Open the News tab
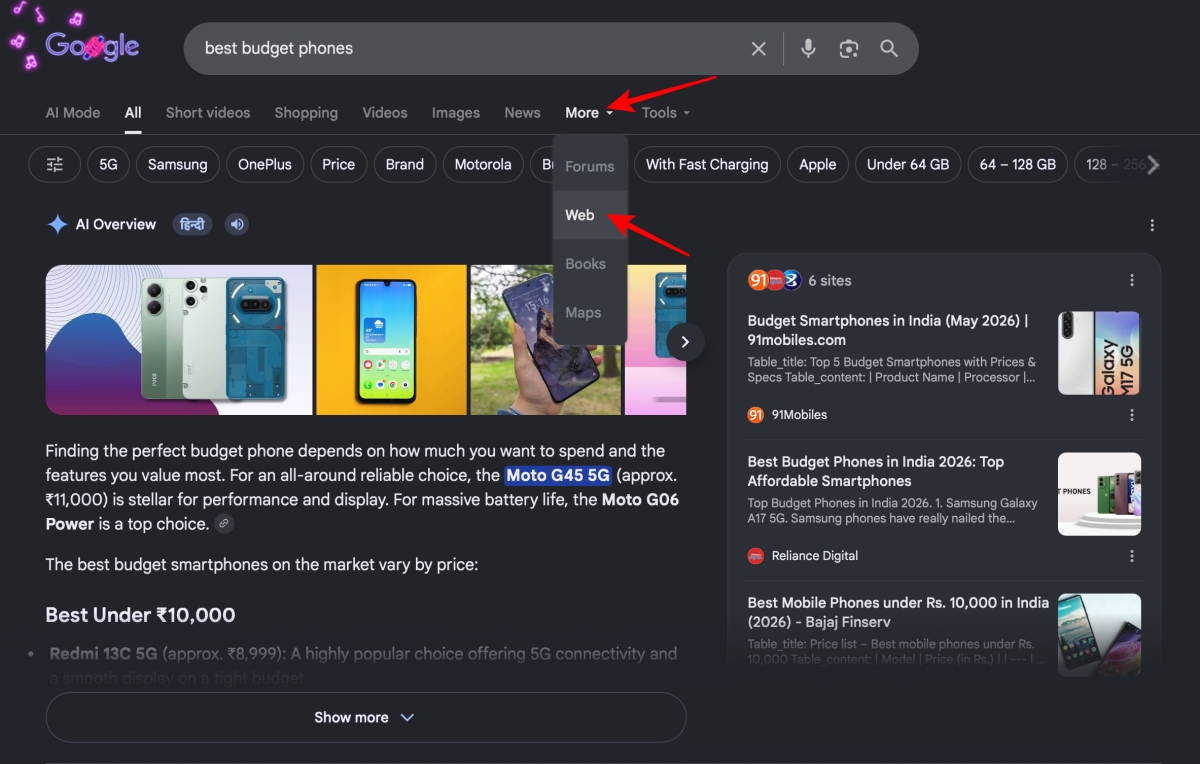 pos(522,113)
